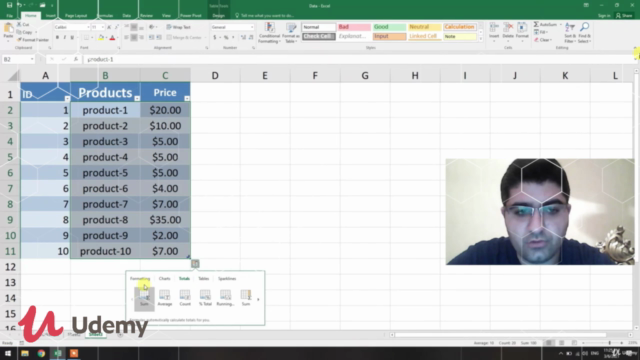Apply the Check Cell style

[318, 36]
